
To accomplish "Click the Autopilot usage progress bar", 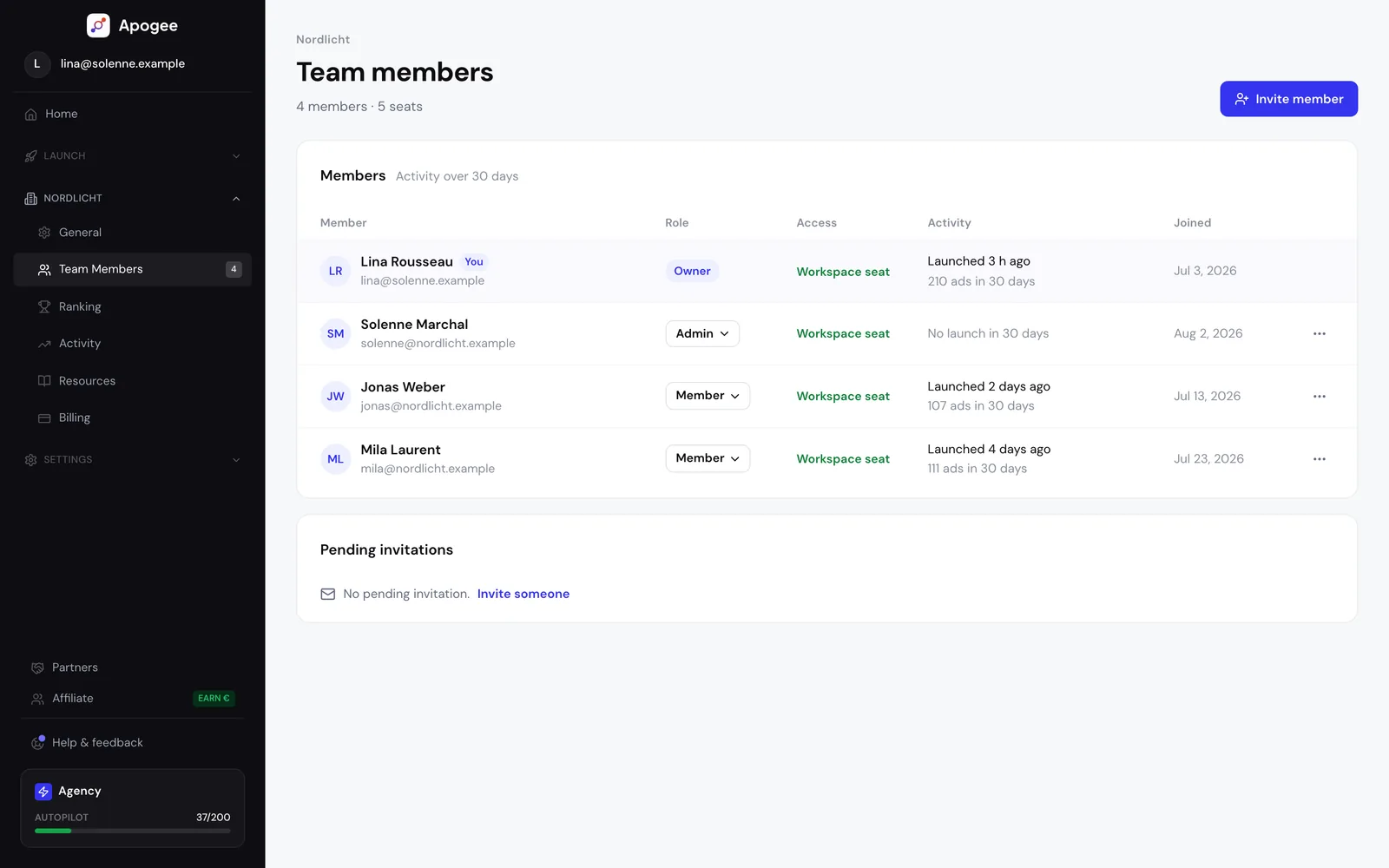I will 133,832.
